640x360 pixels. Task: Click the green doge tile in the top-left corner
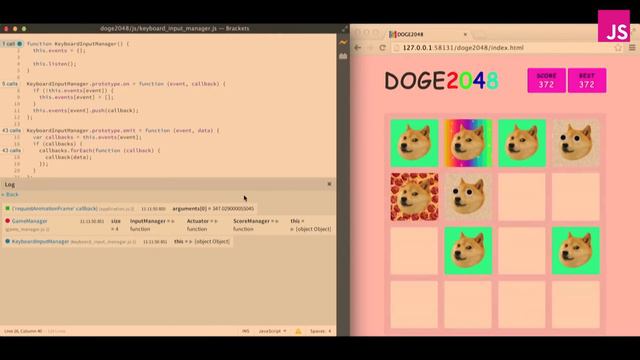(414, 143)
